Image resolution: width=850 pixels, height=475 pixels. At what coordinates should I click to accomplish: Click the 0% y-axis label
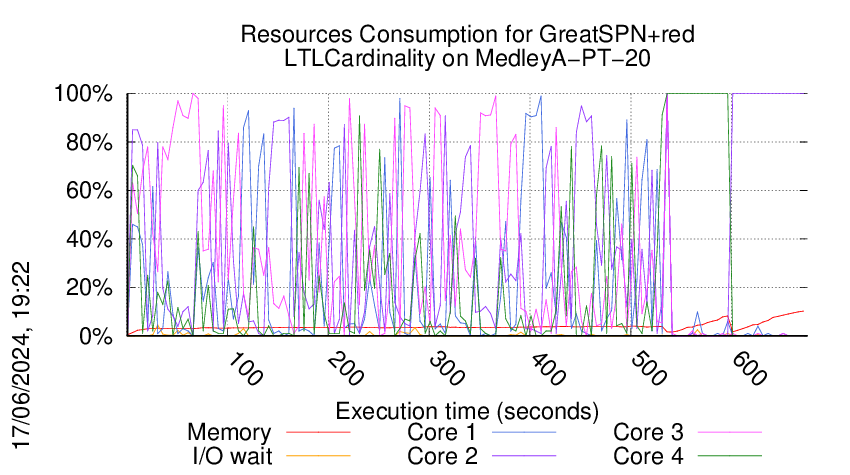[x=95, y=336]
